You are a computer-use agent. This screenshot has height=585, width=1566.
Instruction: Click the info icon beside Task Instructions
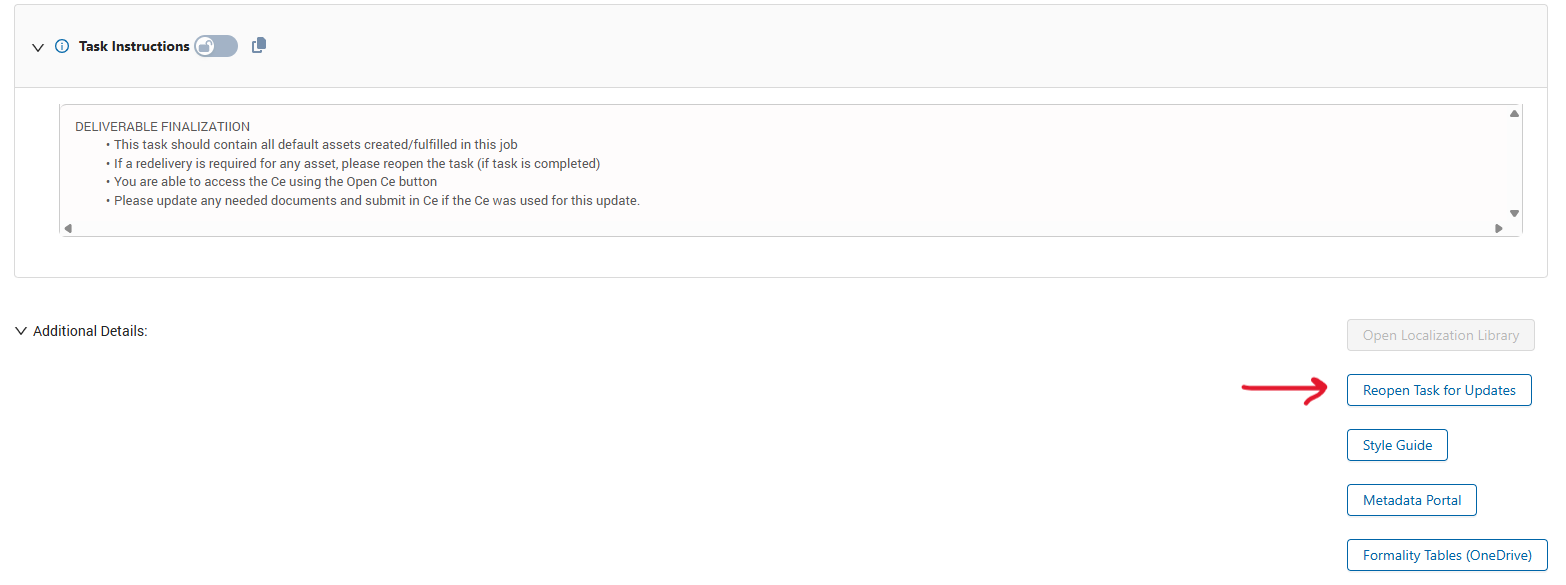62,46
